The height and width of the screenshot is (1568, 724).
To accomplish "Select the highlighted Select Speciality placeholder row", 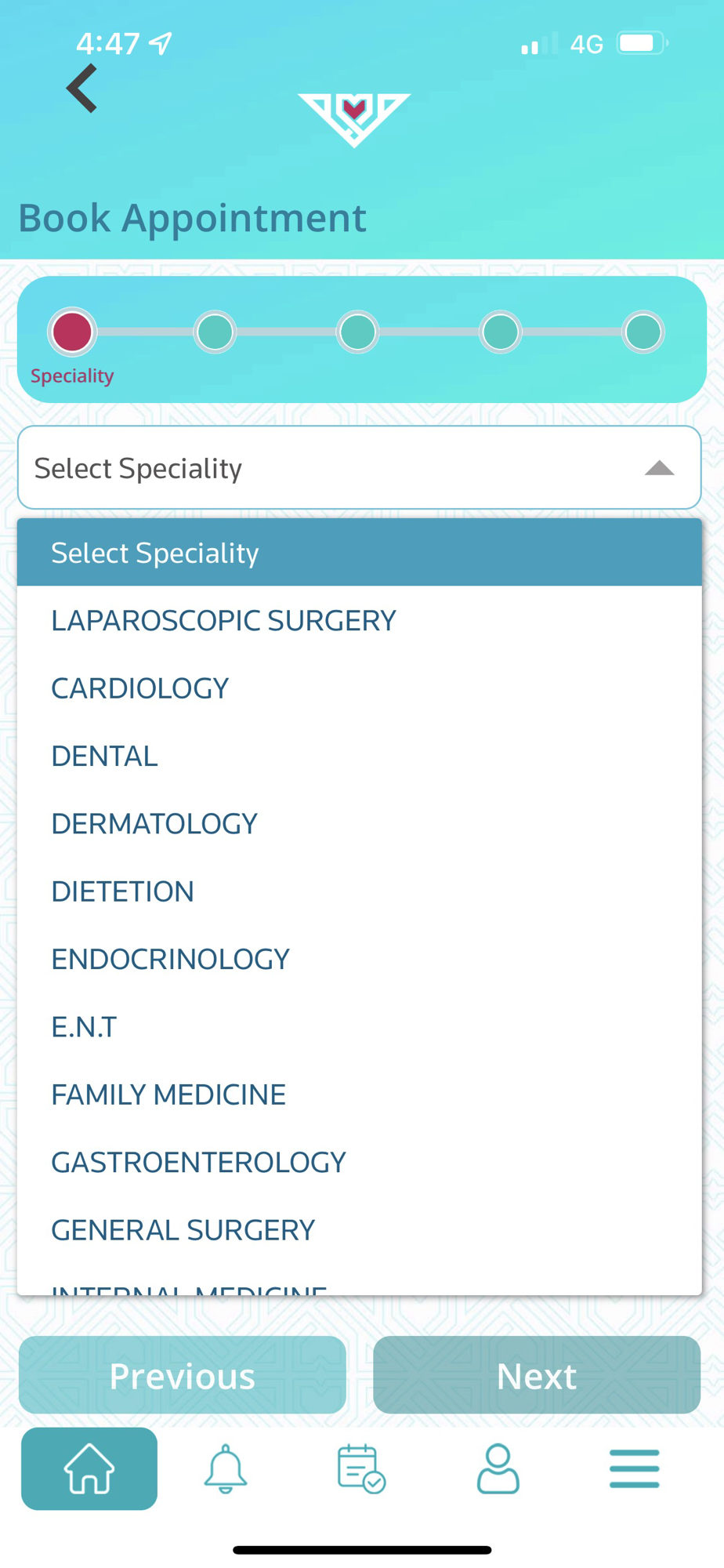I will coord(359,553).
